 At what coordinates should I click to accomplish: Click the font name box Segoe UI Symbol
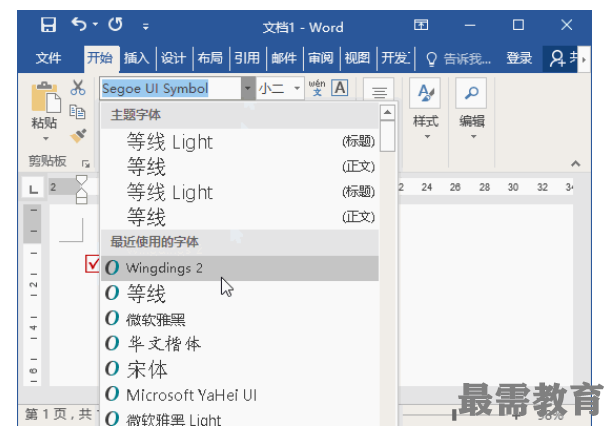(x=170, y=89)
